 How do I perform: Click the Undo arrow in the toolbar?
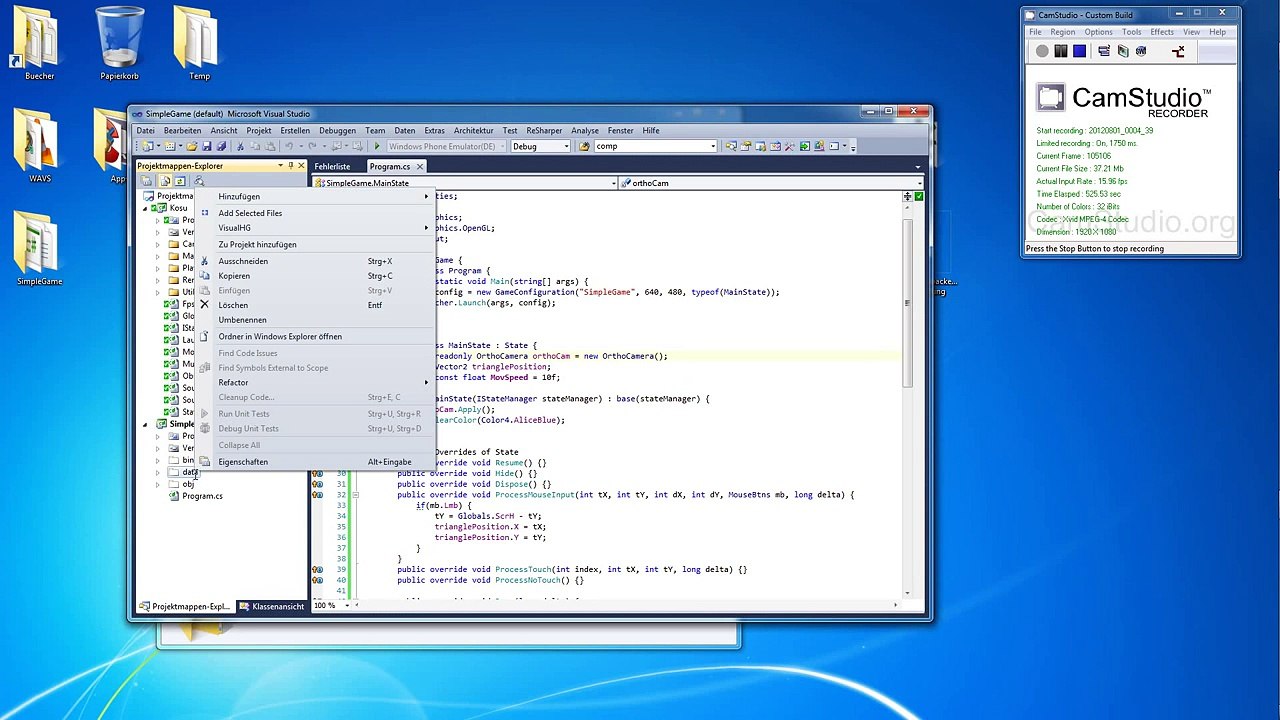click(x=289, y=147)
